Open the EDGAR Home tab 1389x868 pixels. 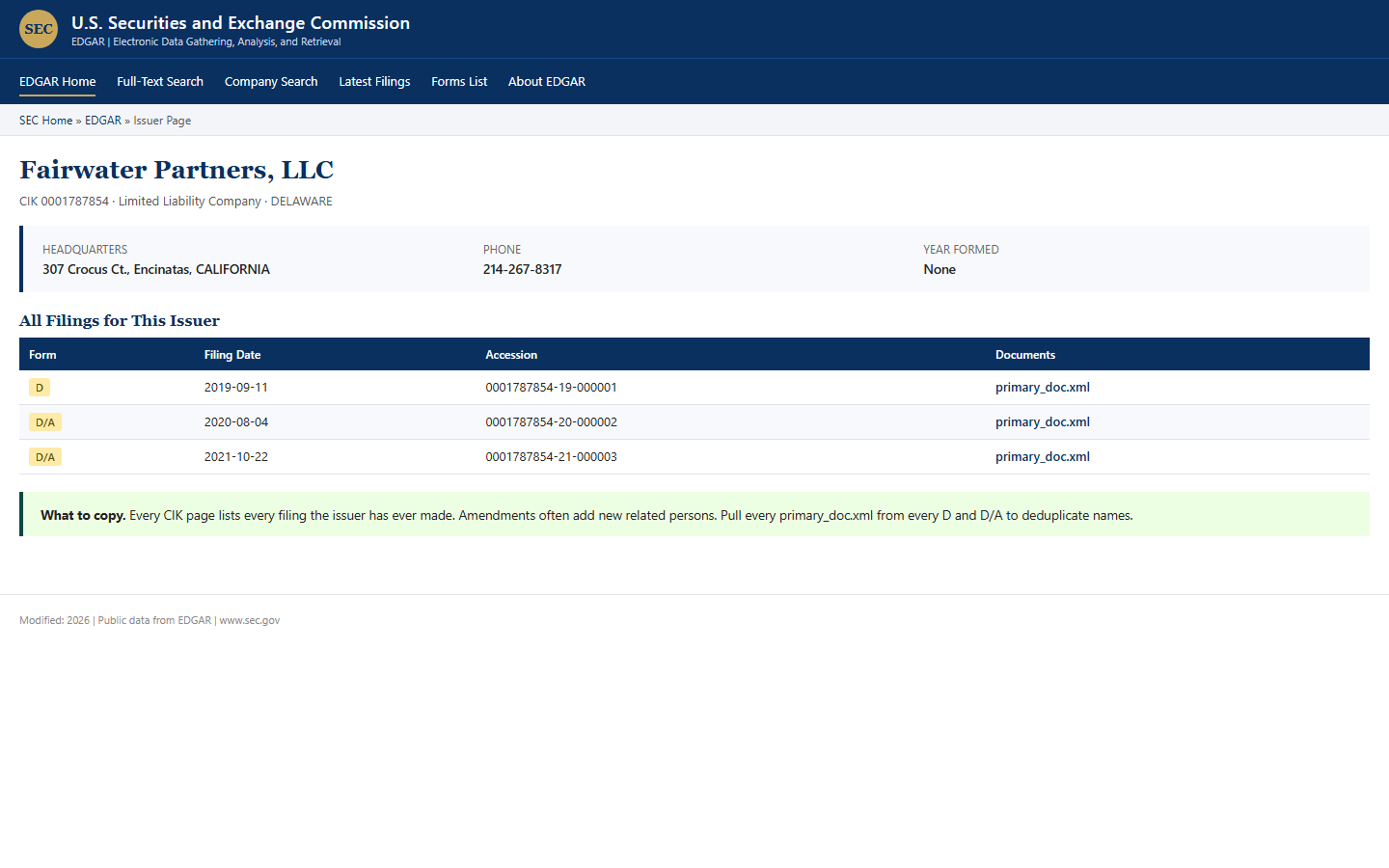[x=57, y=82]
